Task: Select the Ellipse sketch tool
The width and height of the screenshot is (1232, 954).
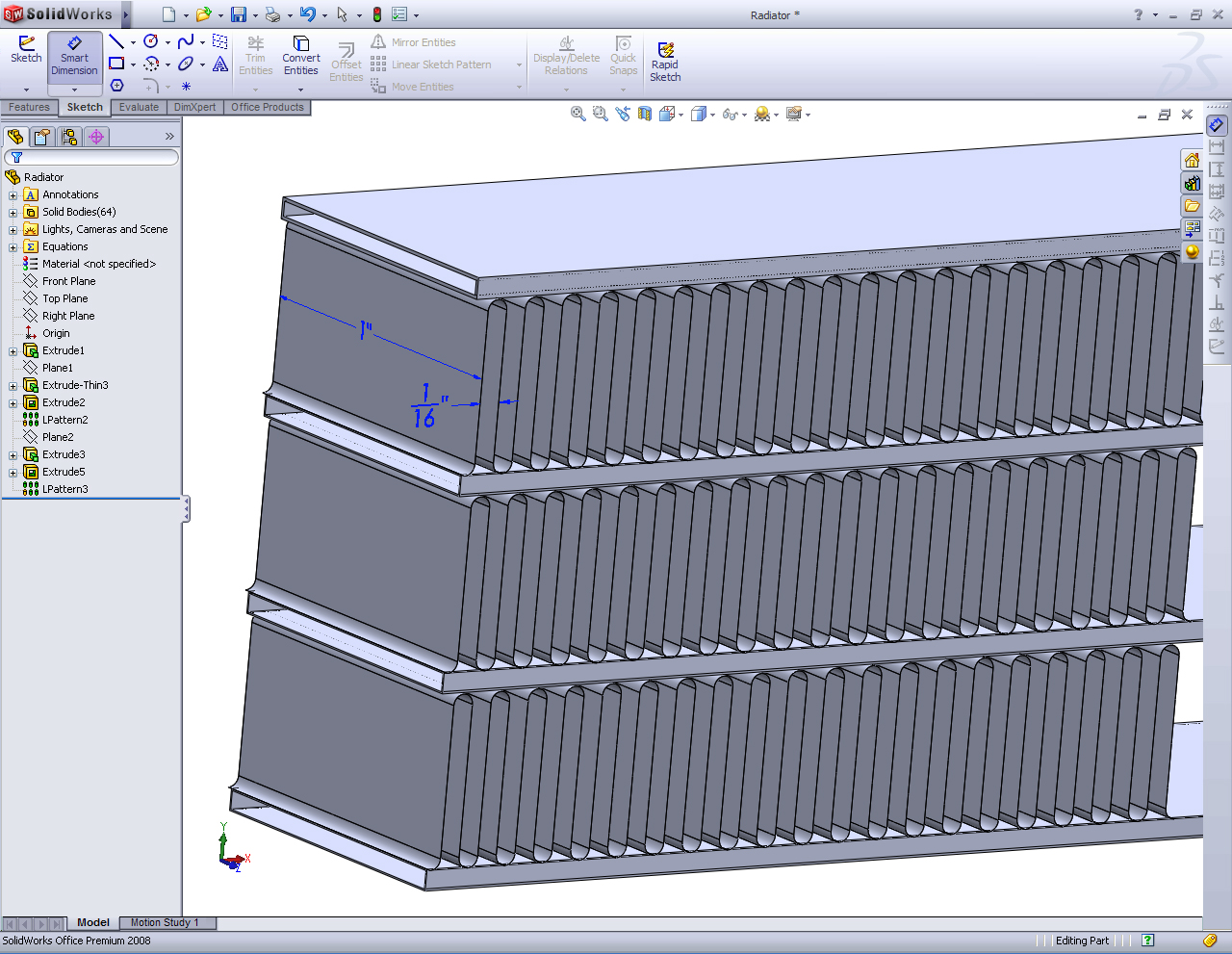Action: pos(186,64)
